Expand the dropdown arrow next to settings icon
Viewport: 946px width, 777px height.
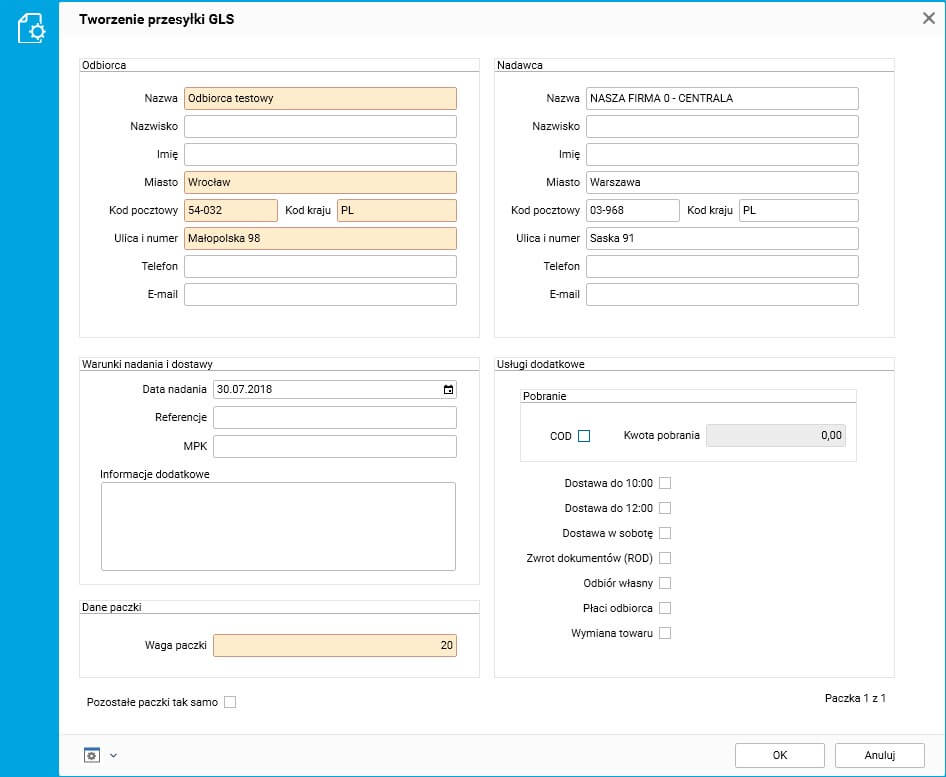point(113,755)
